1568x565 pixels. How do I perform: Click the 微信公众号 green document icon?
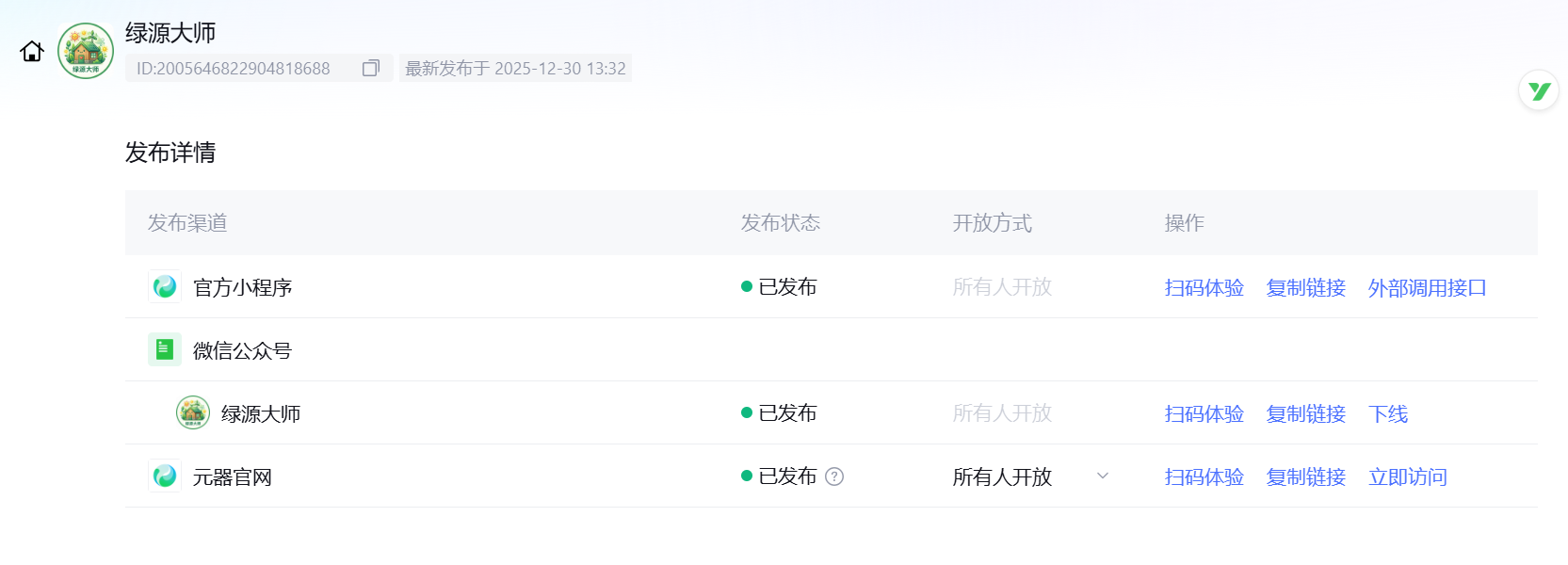point(165,349)
